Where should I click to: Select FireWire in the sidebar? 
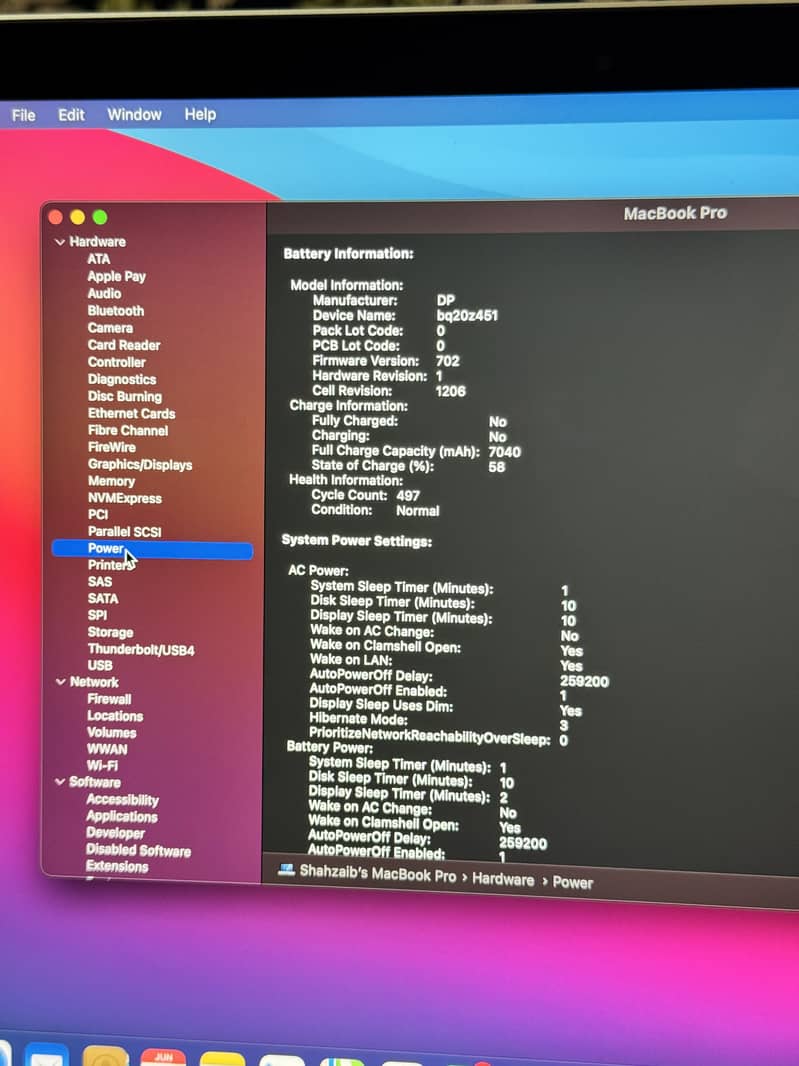pyautogui.click(x=112, y=447)
